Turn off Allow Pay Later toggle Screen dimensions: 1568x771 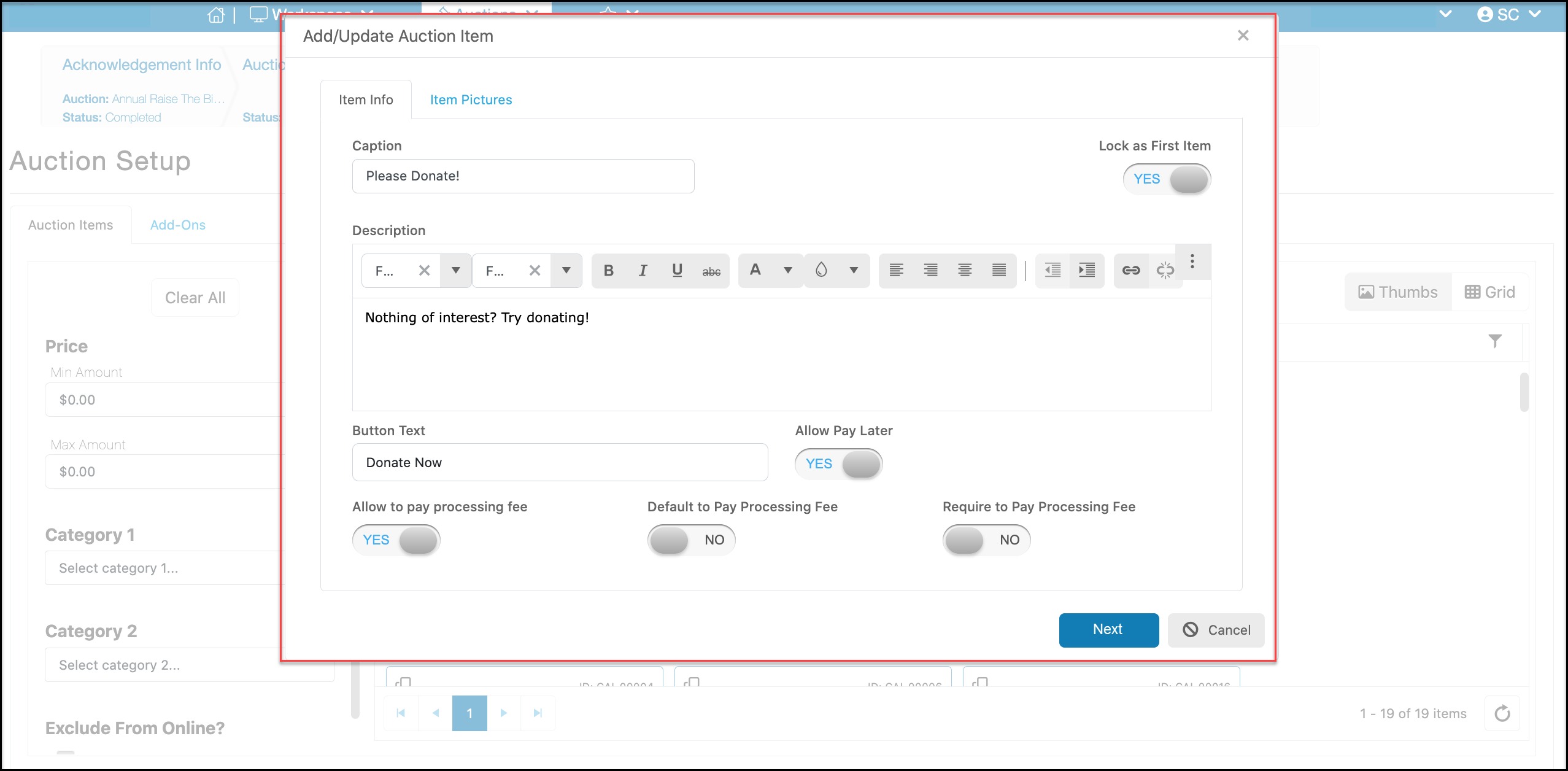(838, 464)
